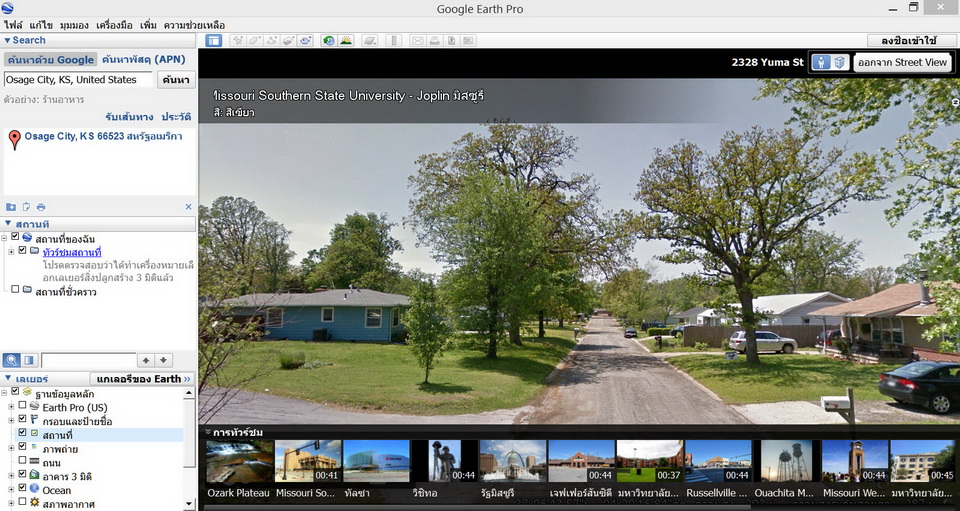Show the ruler tool

click(394, 40)
